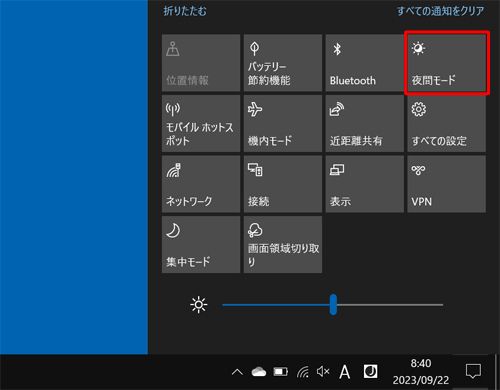The width and height of the screenshot is (500, 390).
Task: Toggle 集中モード focus assist tile
Action: point(201,245)
